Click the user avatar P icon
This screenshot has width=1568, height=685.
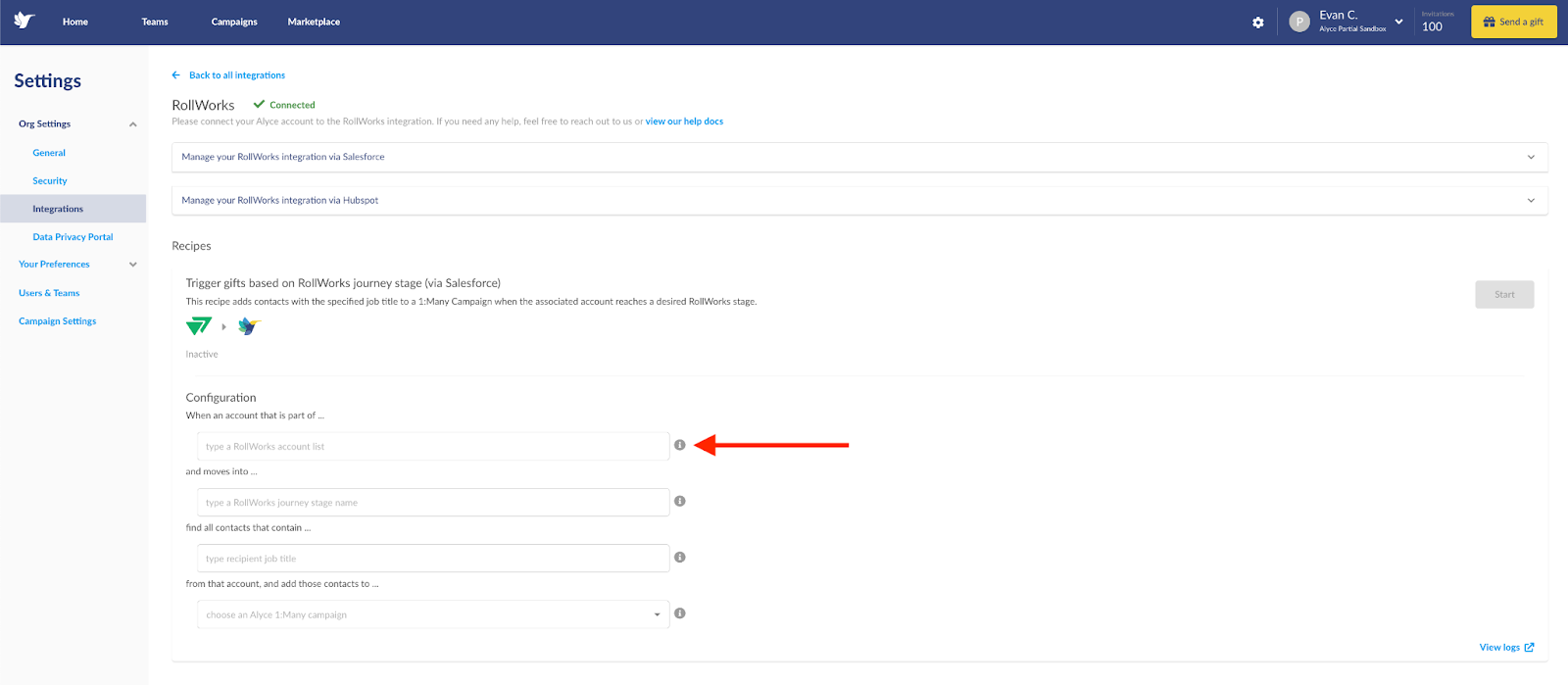click(x=1299, y=22)
